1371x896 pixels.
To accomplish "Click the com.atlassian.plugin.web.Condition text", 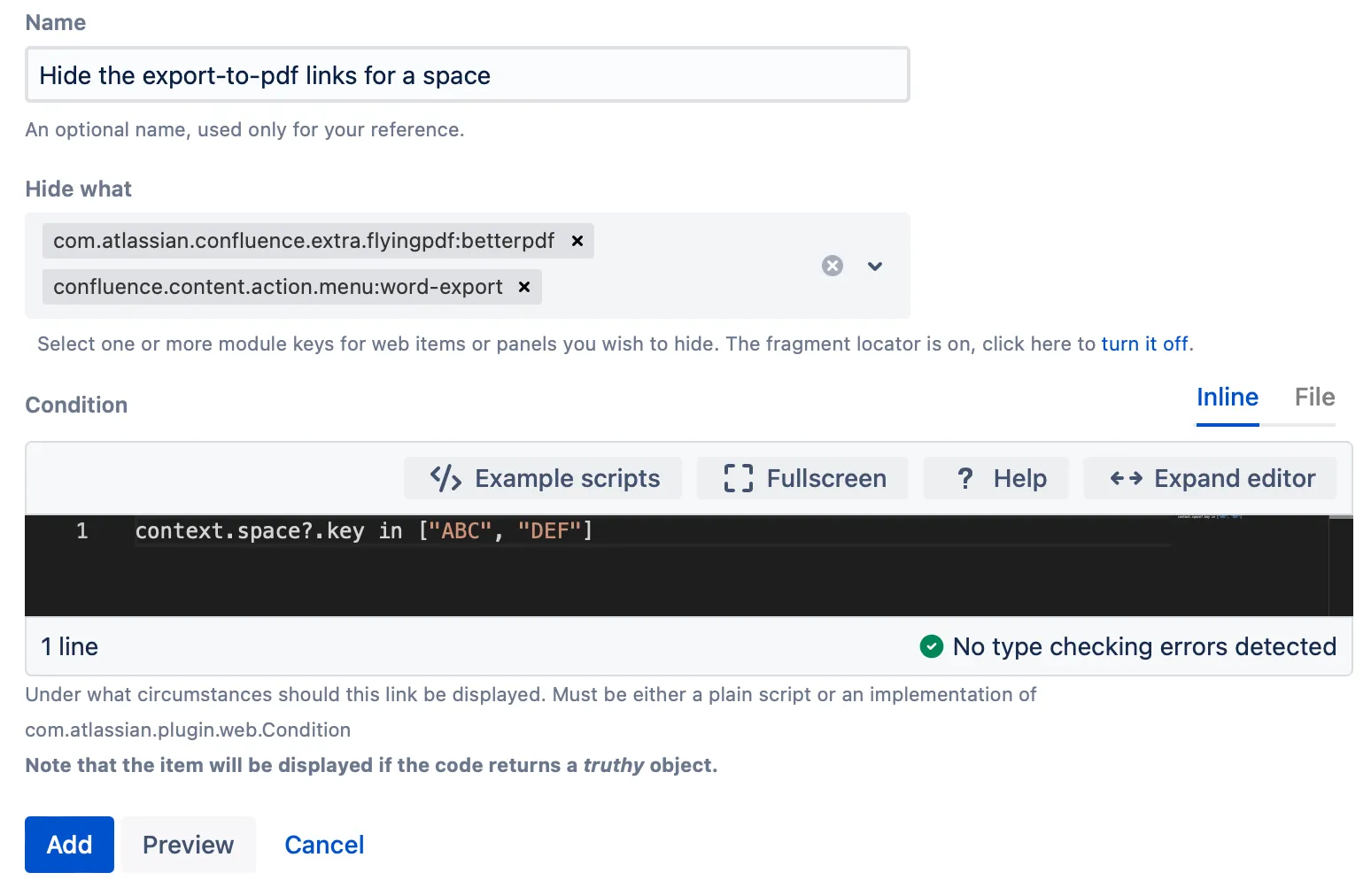I will coord(188,730).
